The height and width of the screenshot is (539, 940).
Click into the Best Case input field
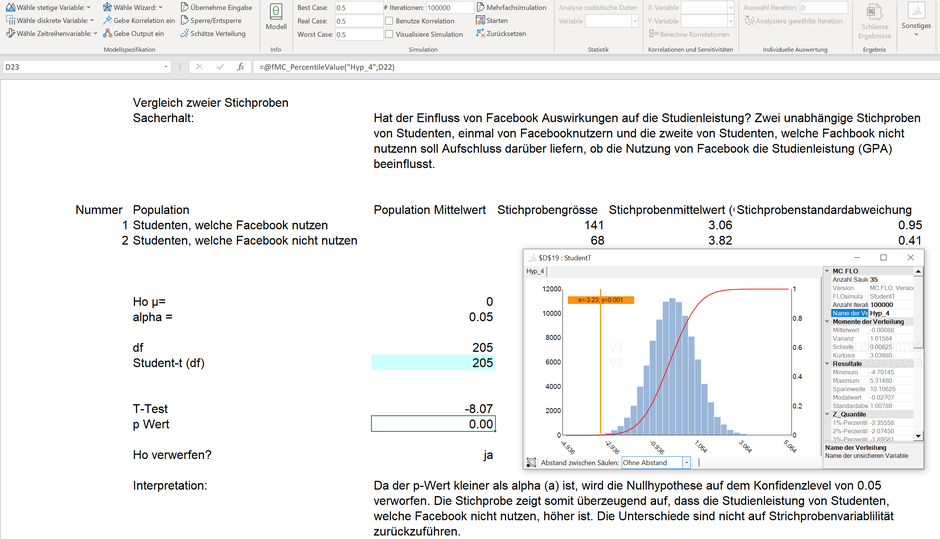coord(358,8)
